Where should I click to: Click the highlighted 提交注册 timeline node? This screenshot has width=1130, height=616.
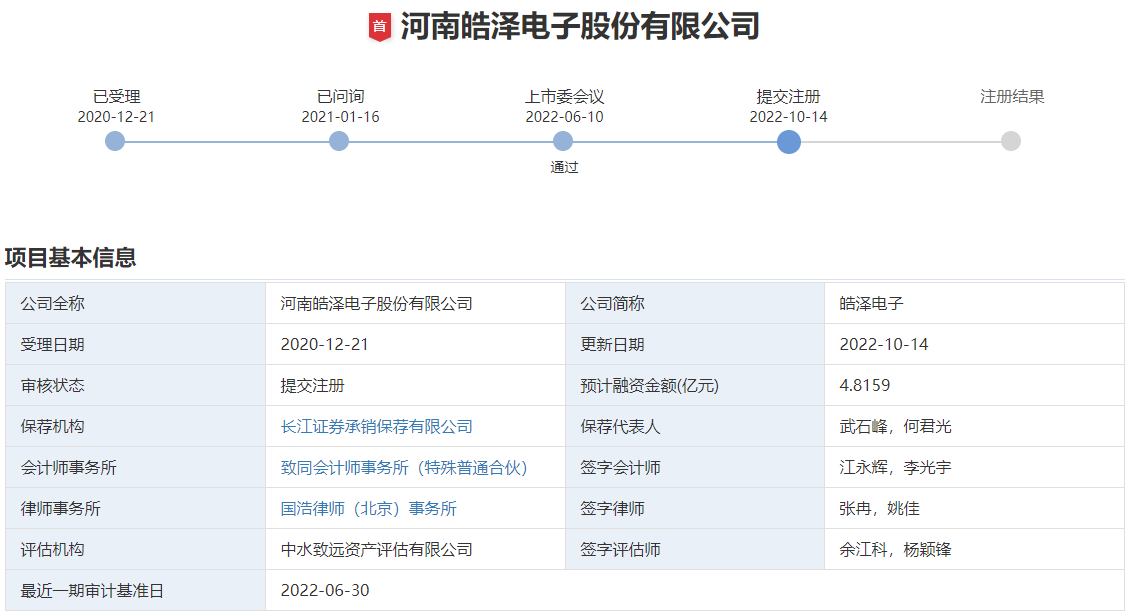click(x=788, y=141)
